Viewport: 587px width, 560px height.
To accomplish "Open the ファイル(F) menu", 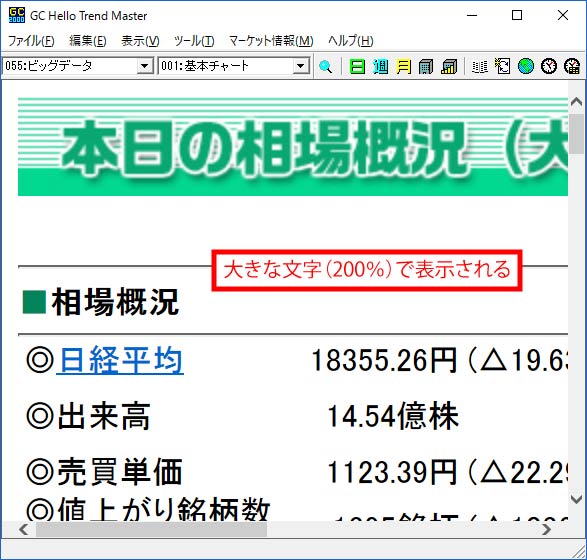I will point(31,40).
